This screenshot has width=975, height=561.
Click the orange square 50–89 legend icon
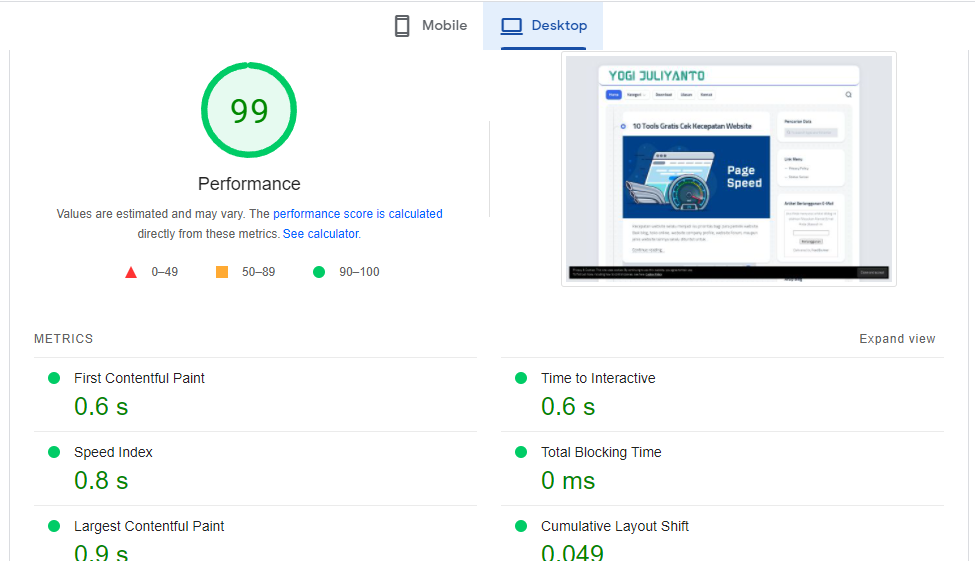click(222, 272)
